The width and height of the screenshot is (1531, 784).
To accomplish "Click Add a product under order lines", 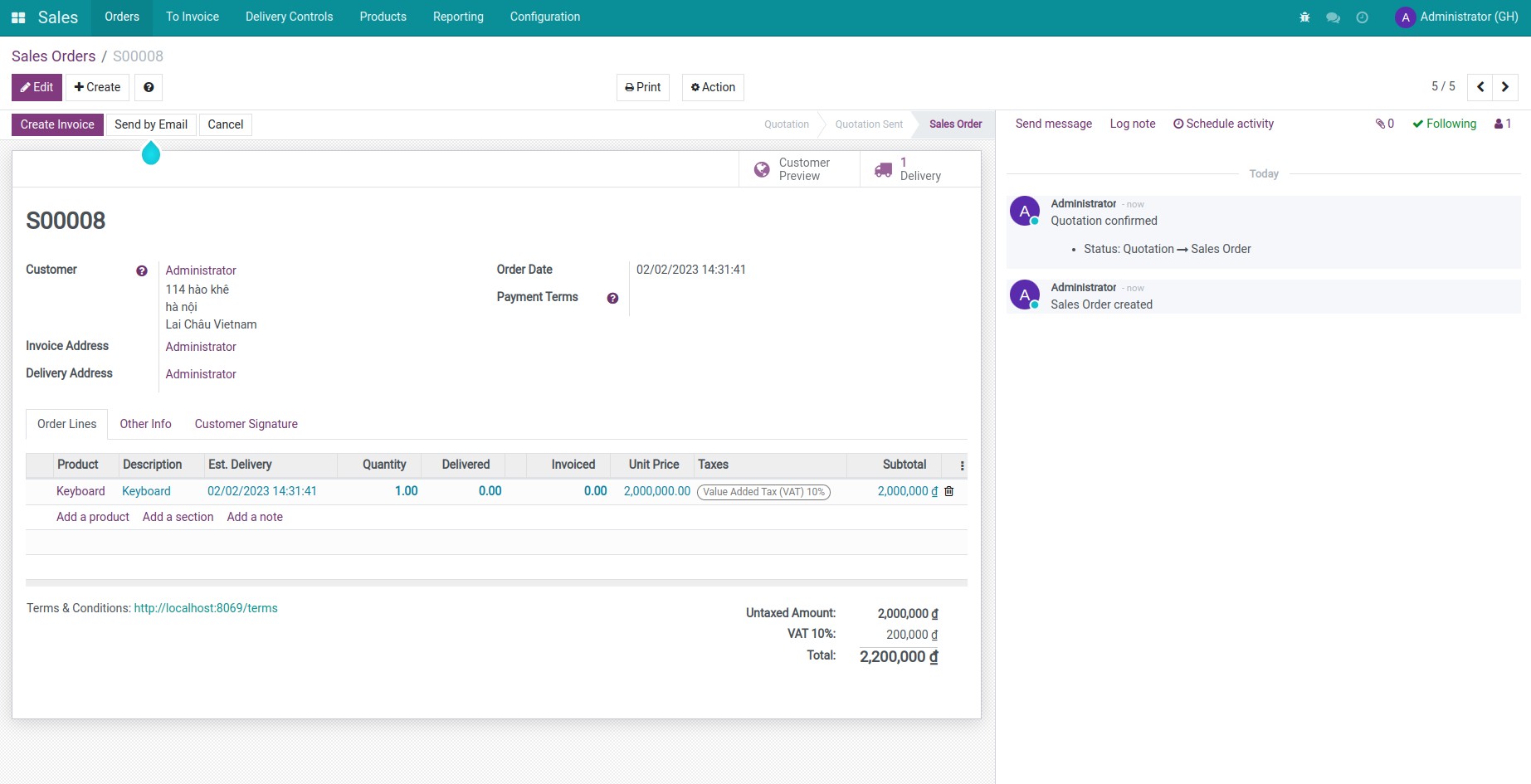I will pyautogui.click(x=92, y=517).
